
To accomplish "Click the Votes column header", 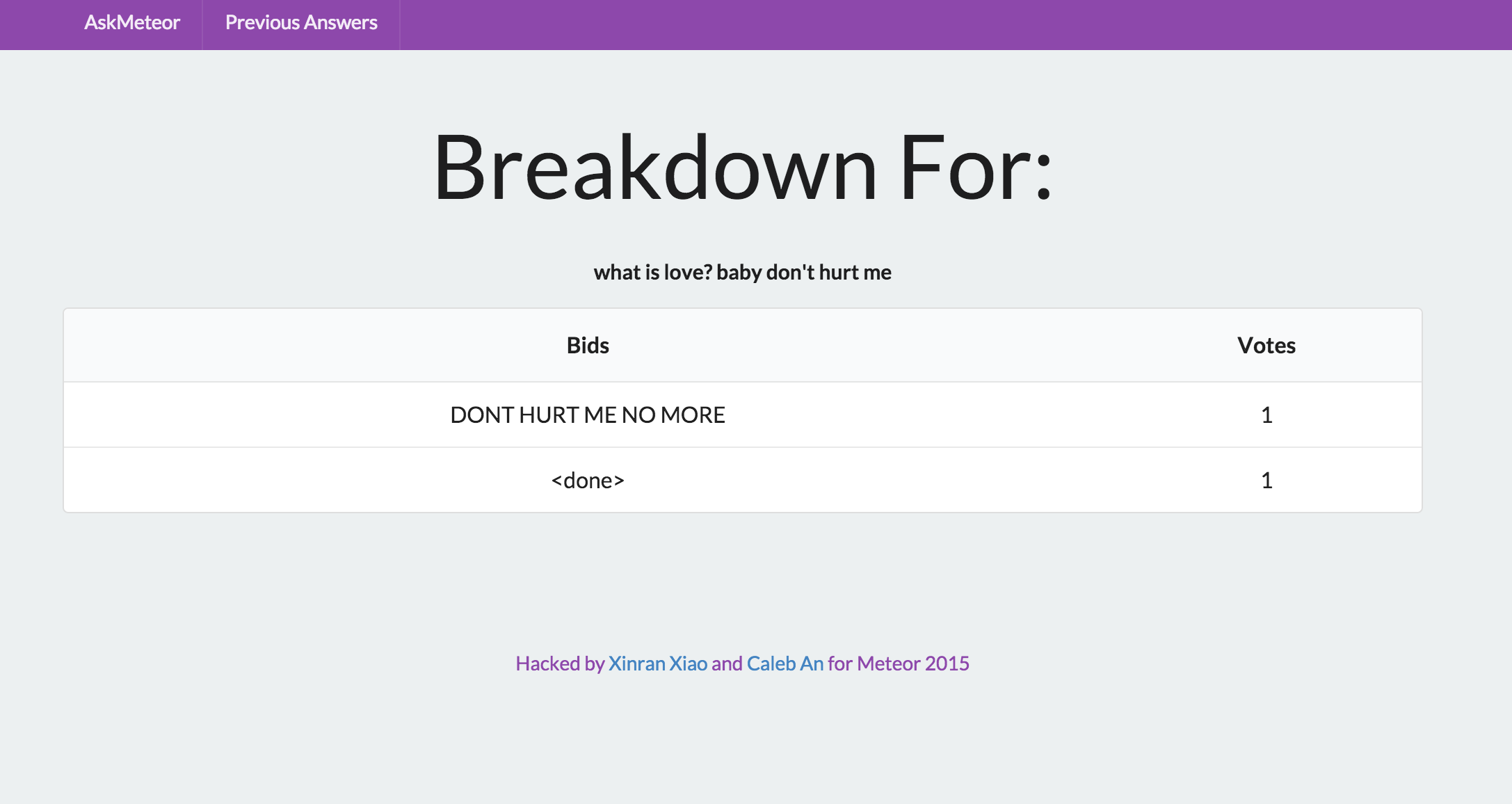I will (1266, 346).
